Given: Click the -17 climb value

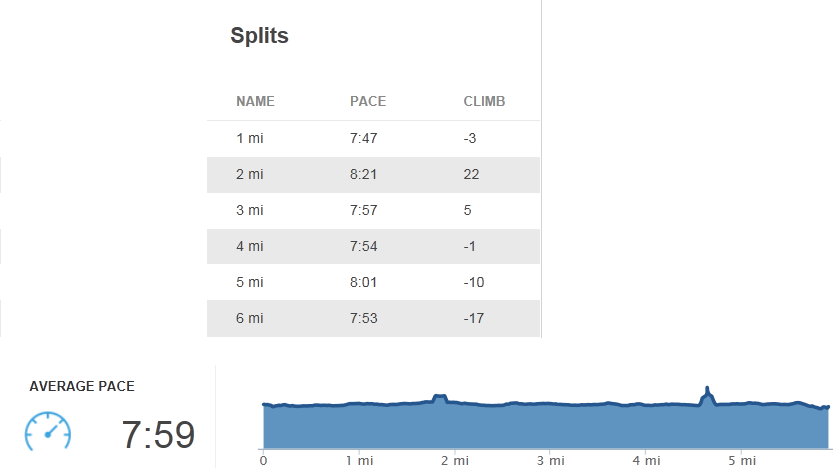Looking at the screenshot, I should tap(474, 318).
